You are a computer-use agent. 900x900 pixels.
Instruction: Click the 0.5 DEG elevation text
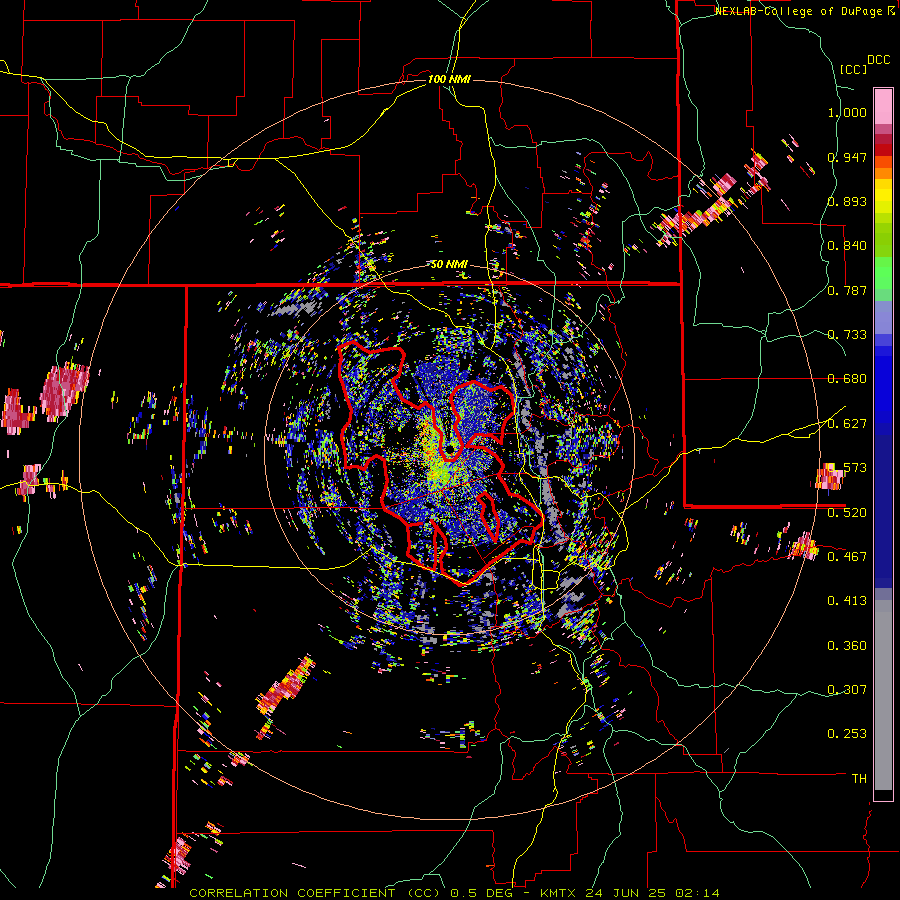pos(483,893)
